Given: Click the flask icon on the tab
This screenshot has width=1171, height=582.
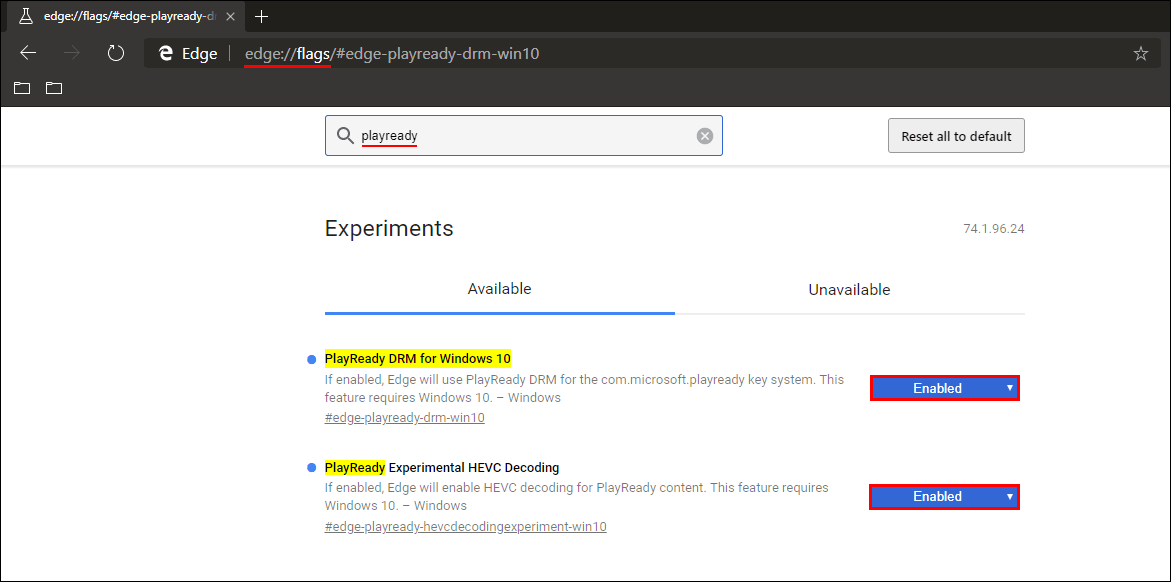Looking at the screenshot, I should point(25,15).
